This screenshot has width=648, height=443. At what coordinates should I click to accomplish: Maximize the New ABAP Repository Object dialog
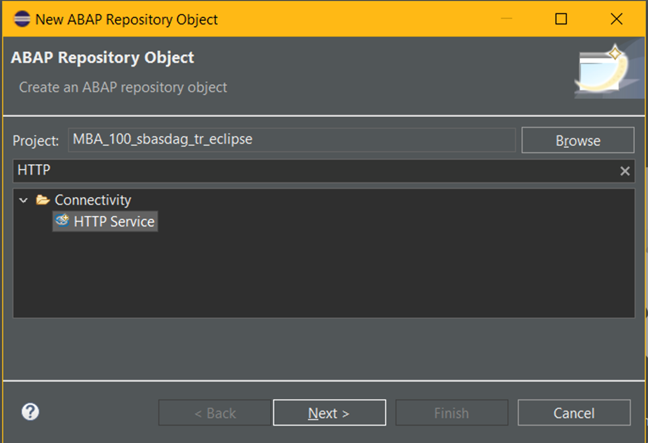561,19
